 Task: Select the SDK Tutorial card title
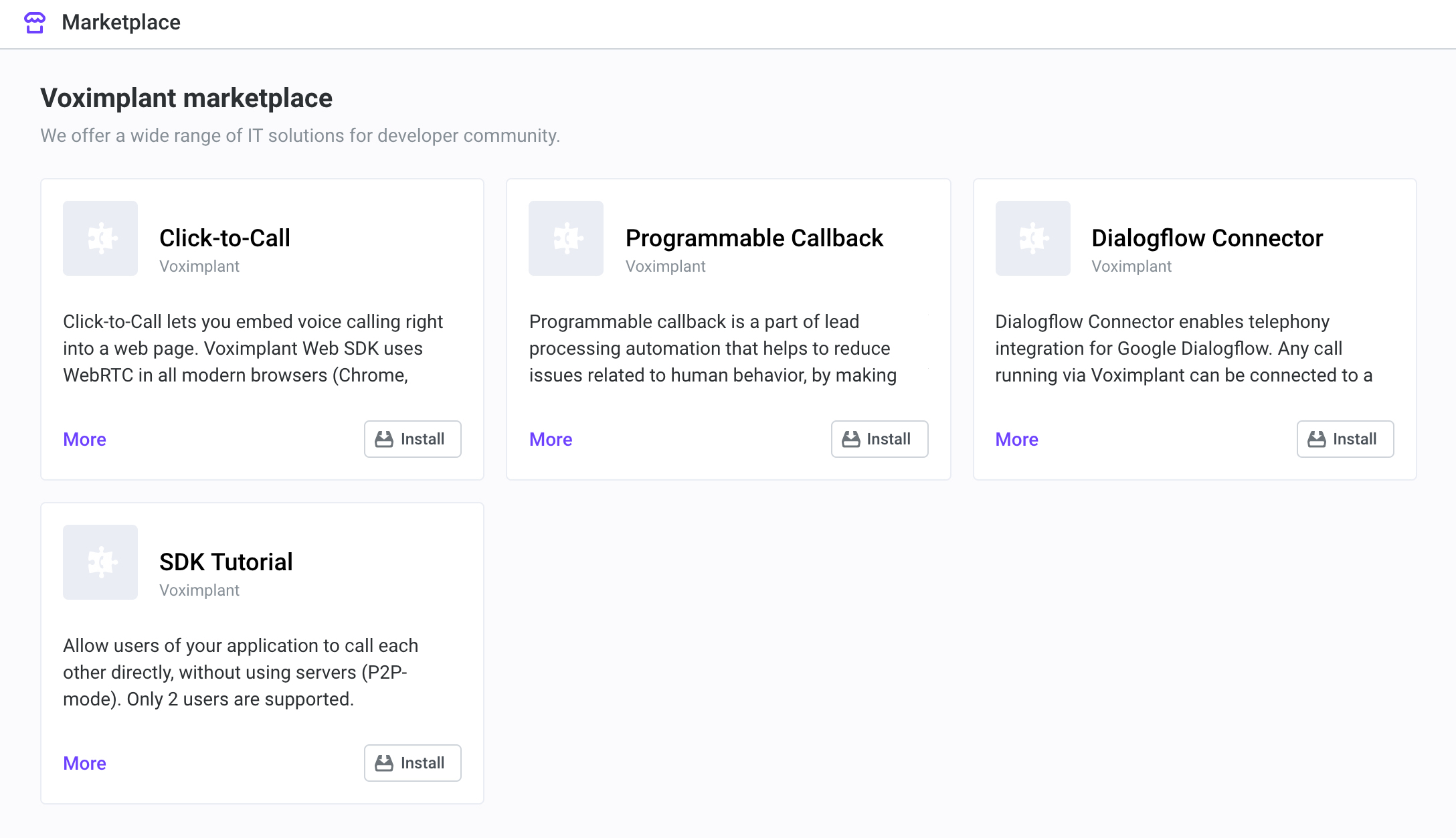(x=226, y=562)
